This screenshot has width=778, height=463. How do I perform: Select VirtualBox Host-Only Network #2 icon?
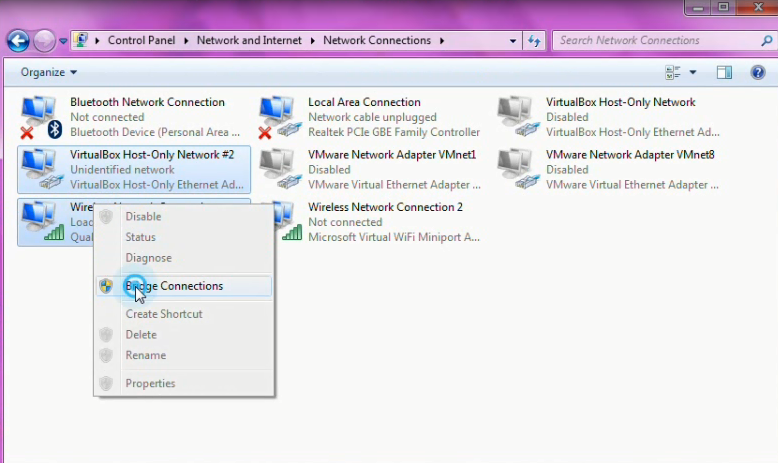[x=42, y=170]
